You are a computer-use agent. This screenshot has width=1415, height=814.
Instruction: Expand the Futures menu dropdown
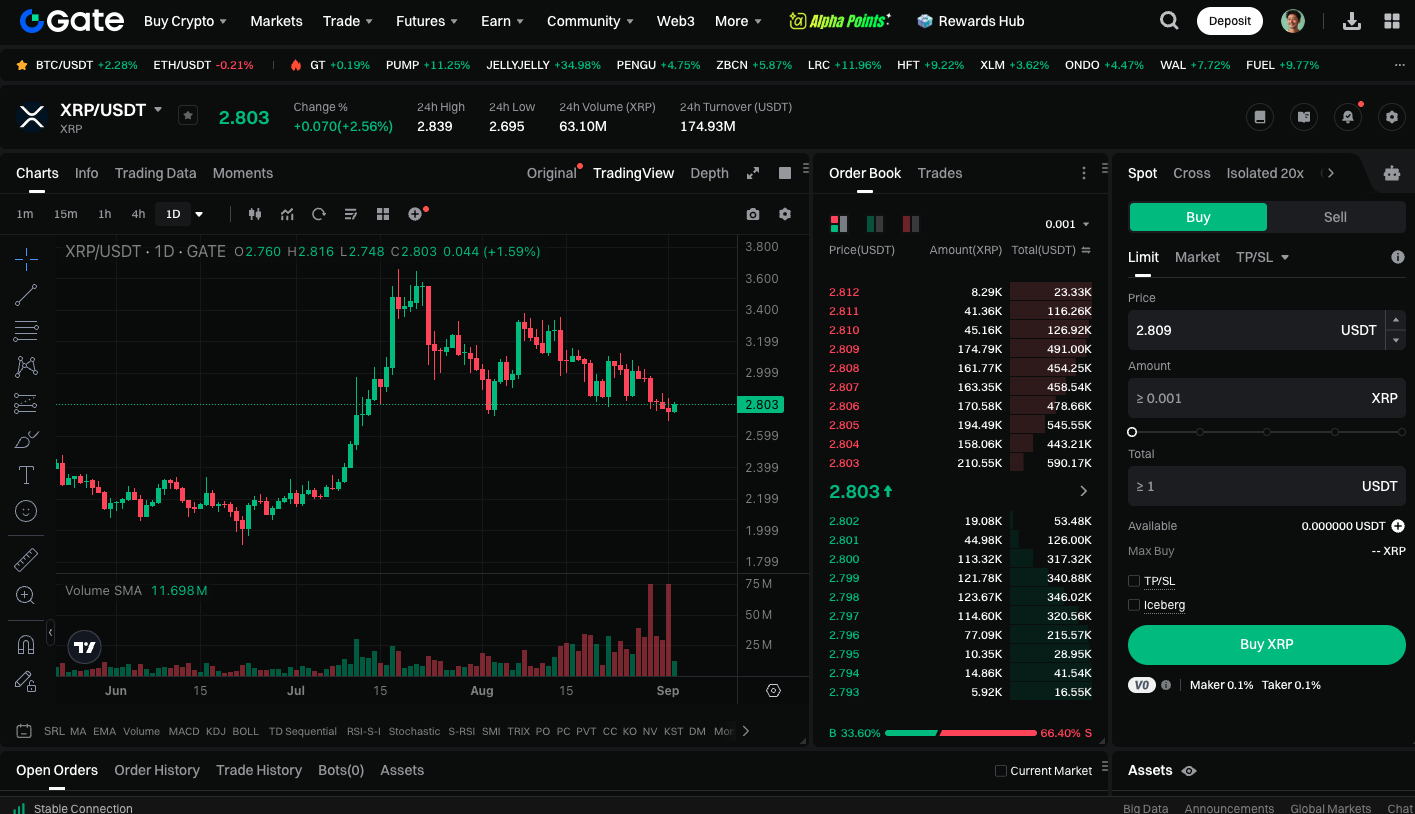427,21
